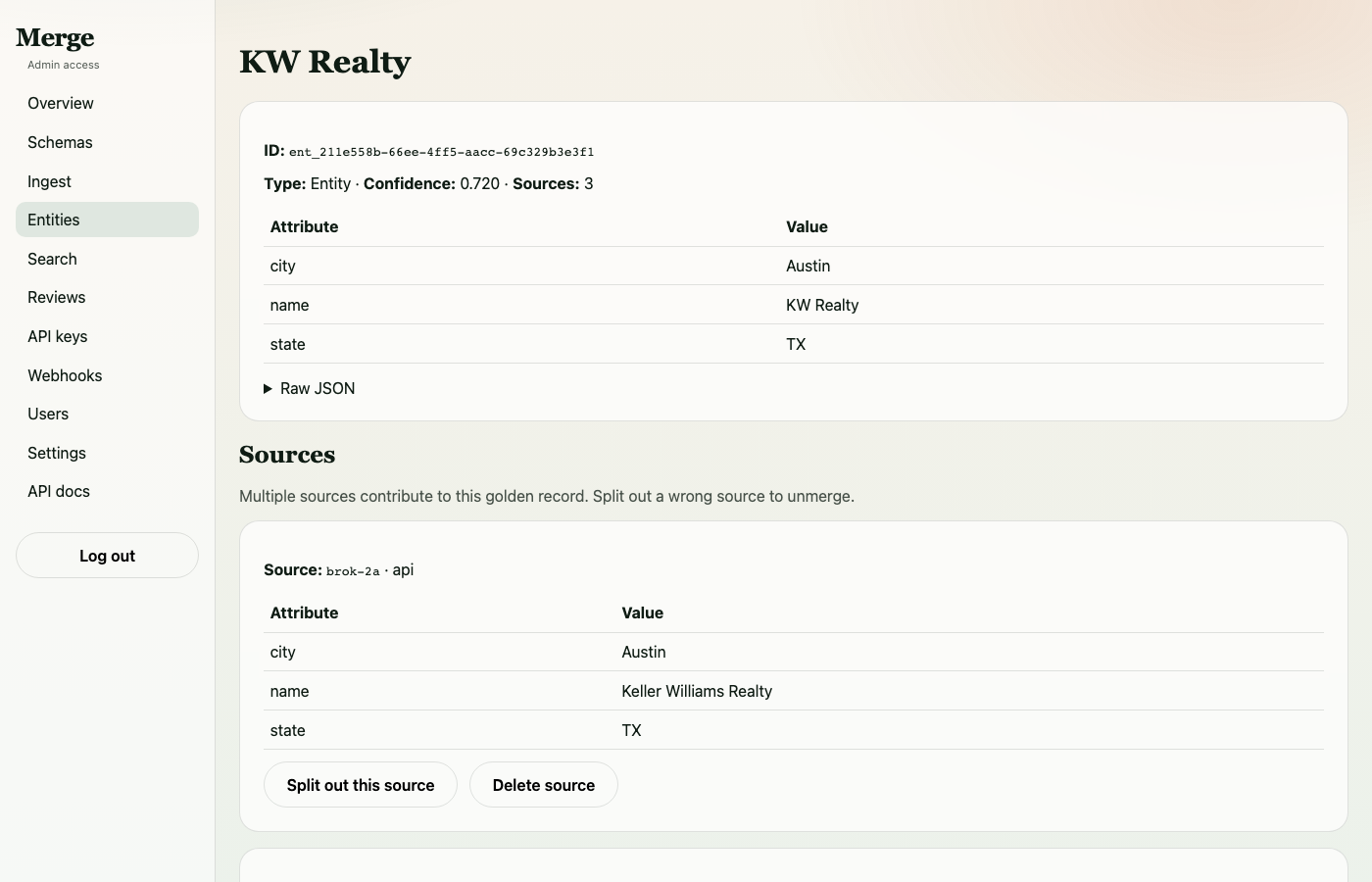The height and width of the screenshot is (882, 1372).
Task: Open the Ingest section
Action: [x=107, y=181]
